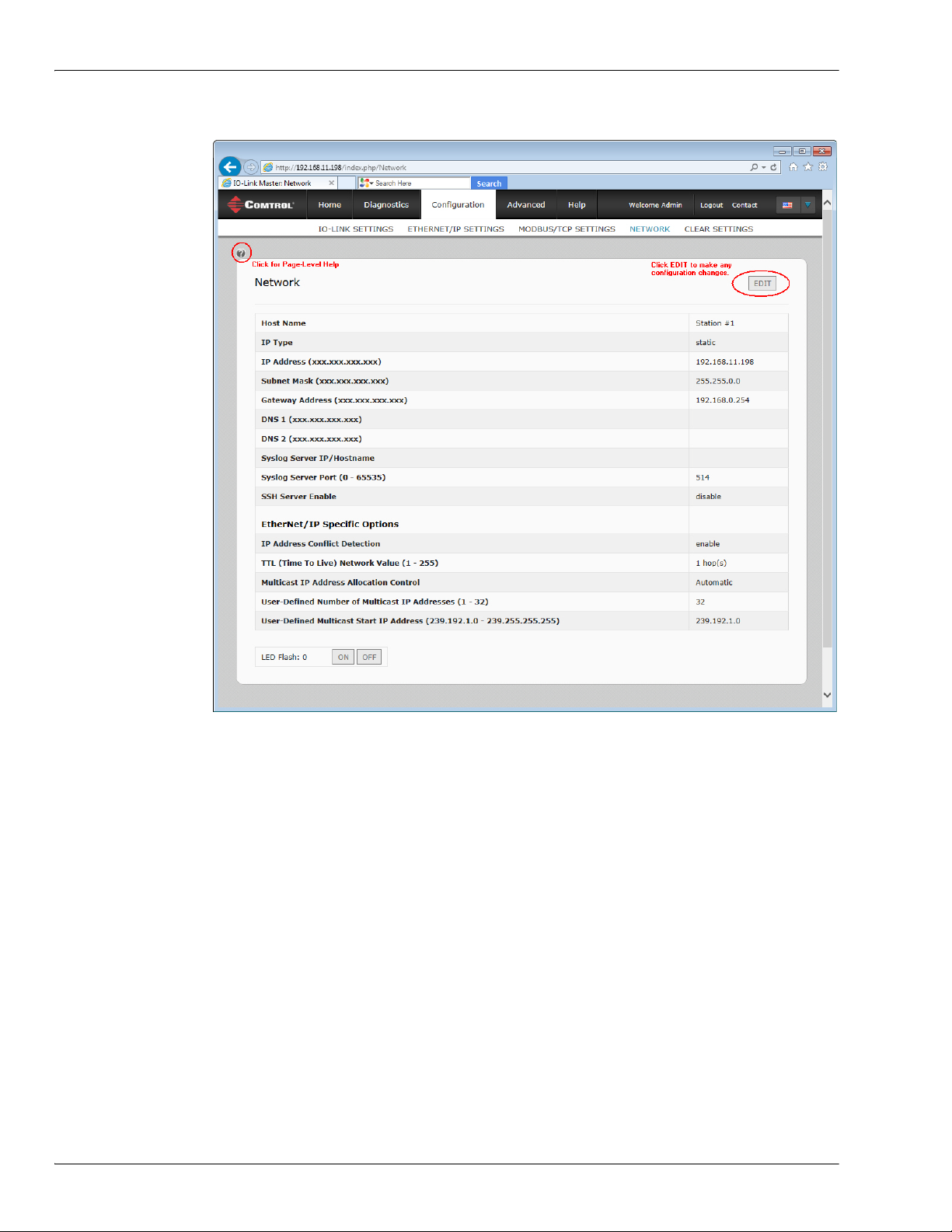Viewport: 952px width, 1232px height.
Task: Open the browser home icon
Action: click(x=793, y=166)
